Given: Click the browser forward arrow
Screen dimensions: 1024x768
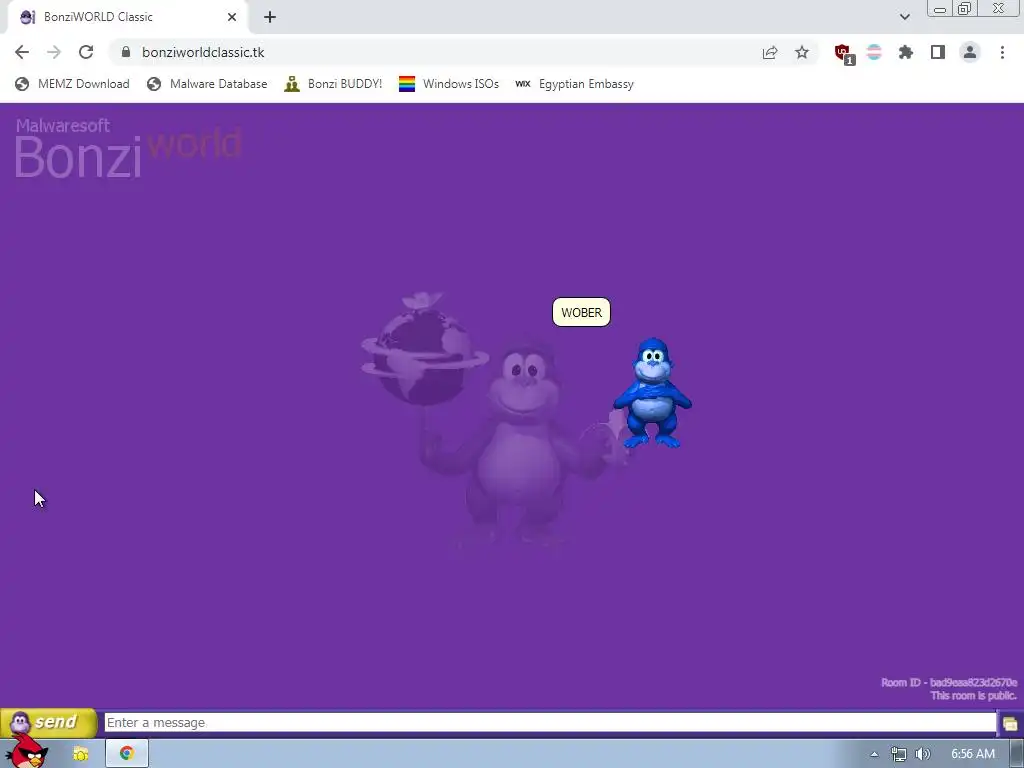Looking at the screenshot, I should [x=54, y=52].
